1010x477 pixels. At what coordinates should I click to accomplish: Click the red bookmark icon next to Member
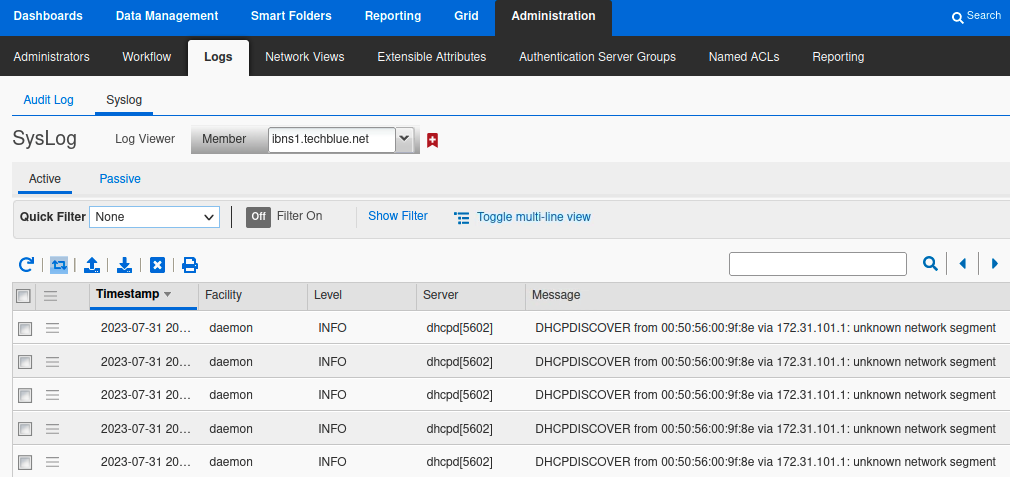pyautogui.click(x=432, y=140)
